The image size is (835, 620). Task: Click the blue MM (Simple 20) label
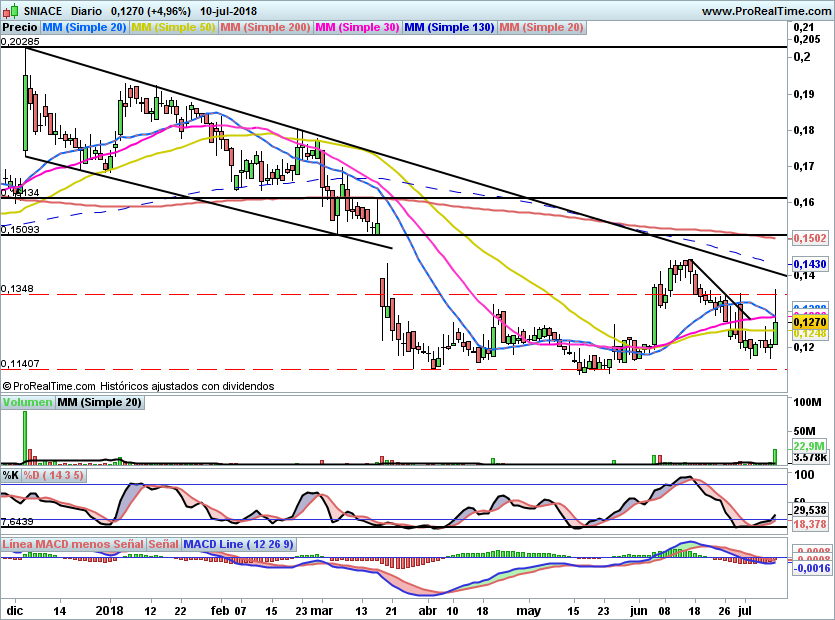(x=85, y=29)
